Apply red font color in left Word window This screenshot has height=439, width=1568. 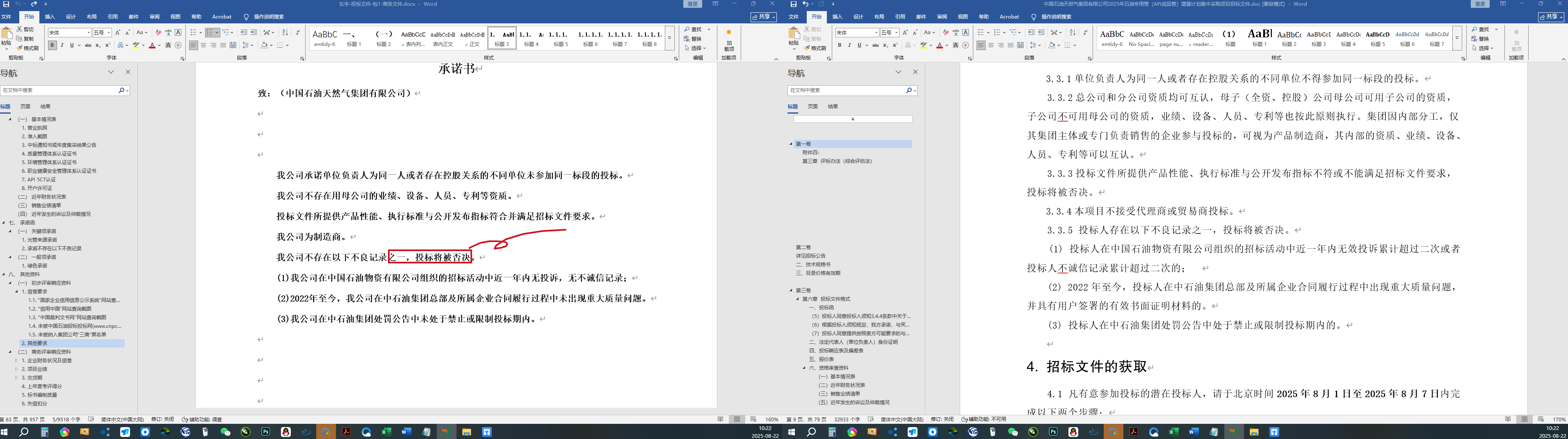pos(152,45)
